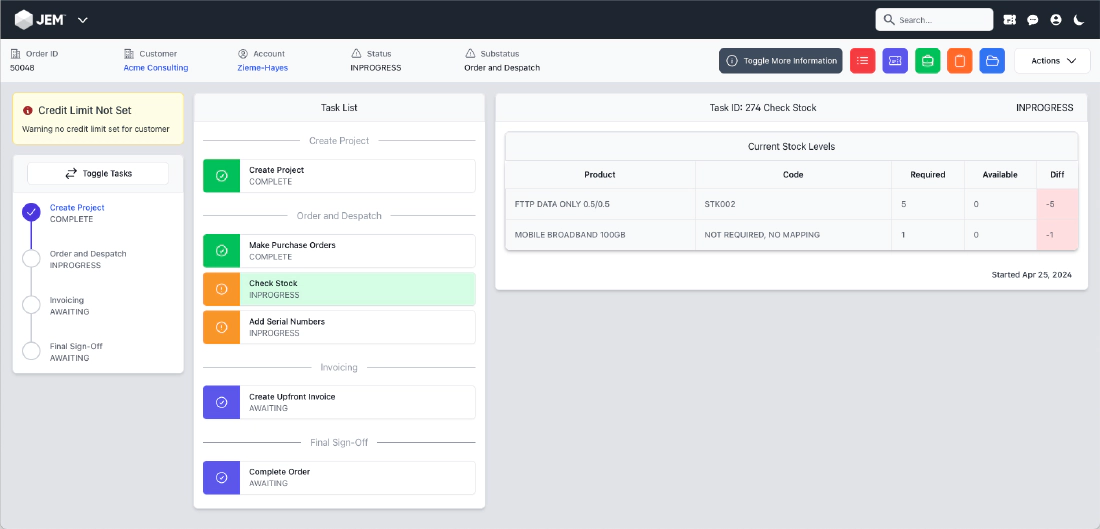Click the -5 diff cell
Screen dimensions: 1100x529
1057,204
